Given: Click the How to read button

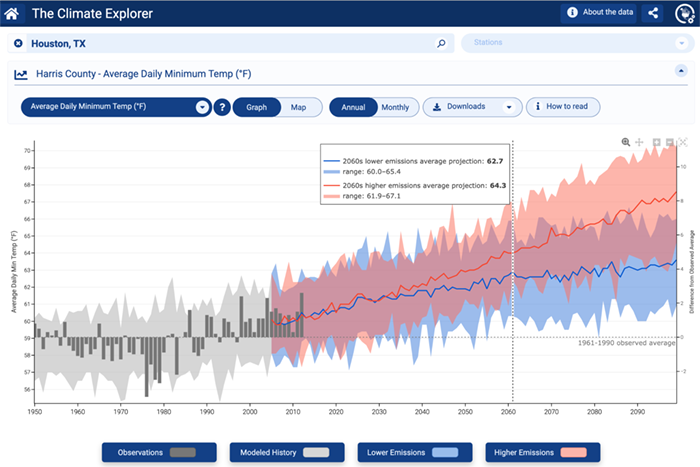Looking at the screenshot, I should pos(563,107).
